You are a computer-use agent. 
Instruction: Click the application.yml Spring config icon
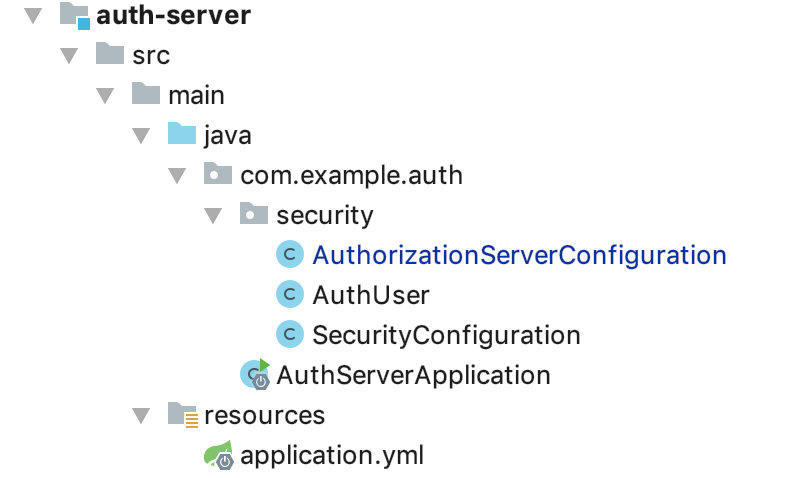click(x=218, y=454)
